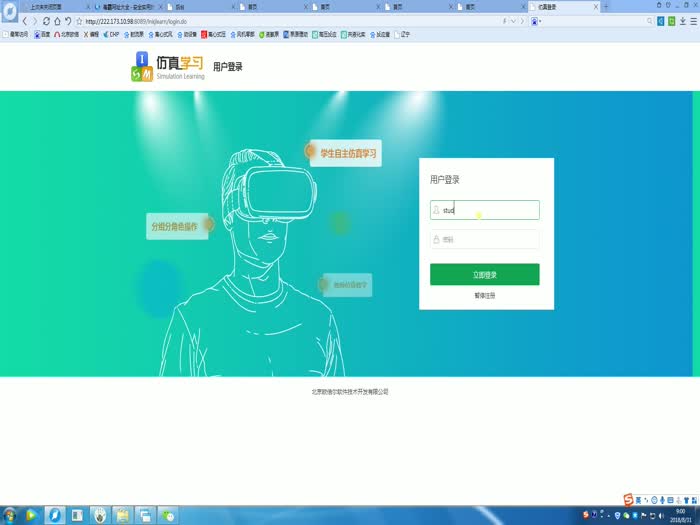Open a new tab with the plus button
This screenshot has height=525, width=700.
pos(606,7)
